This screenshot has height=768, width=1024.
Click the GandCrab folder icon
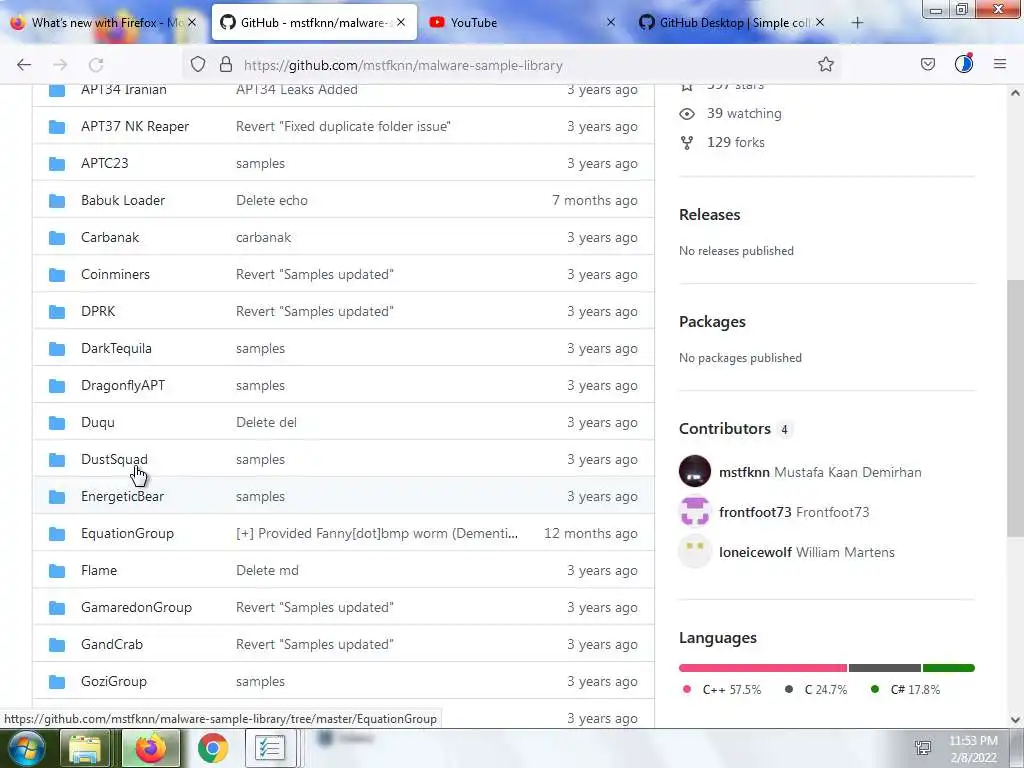57,645
